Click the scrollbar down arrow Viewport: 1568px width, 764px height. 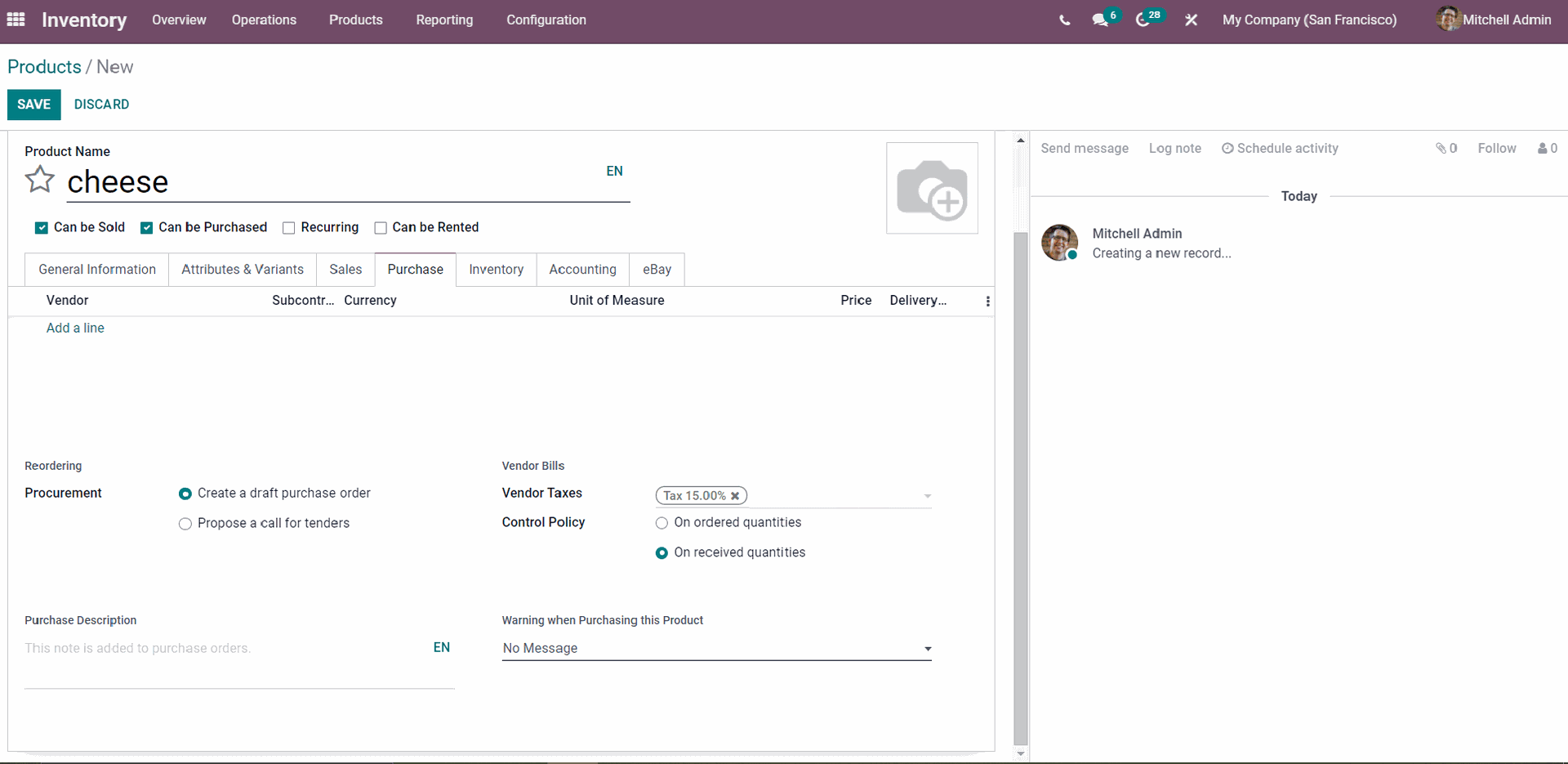coord(1020,754)
